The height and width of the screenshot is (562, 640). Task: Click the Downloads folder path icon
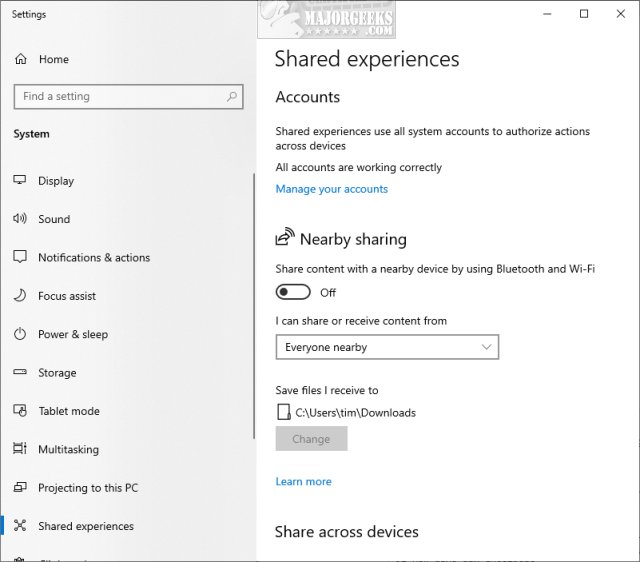pyautogui.click(x=283, y=412)
